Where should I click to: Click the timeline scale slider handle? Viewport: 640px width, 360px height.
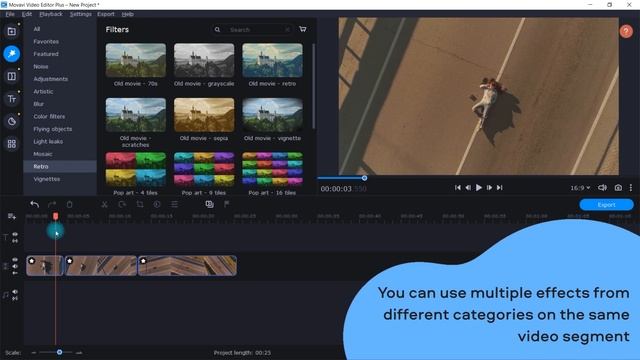click(x=60, y=352)
